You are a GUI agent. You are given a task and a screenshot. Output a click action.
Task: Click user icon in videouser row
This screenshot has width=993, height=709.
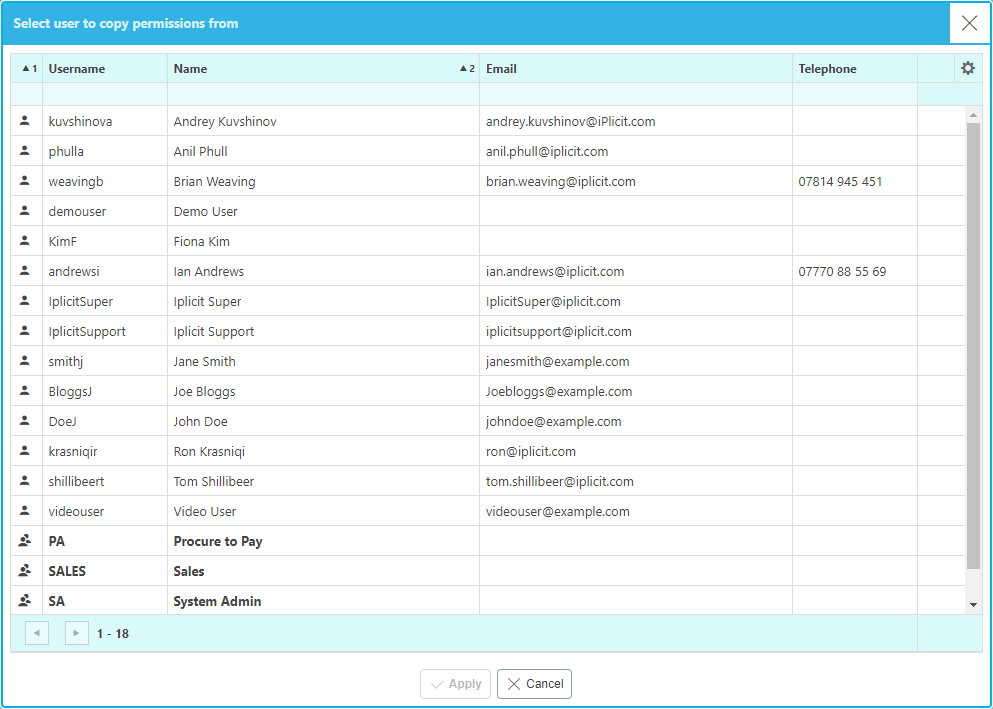coord(25,511)
